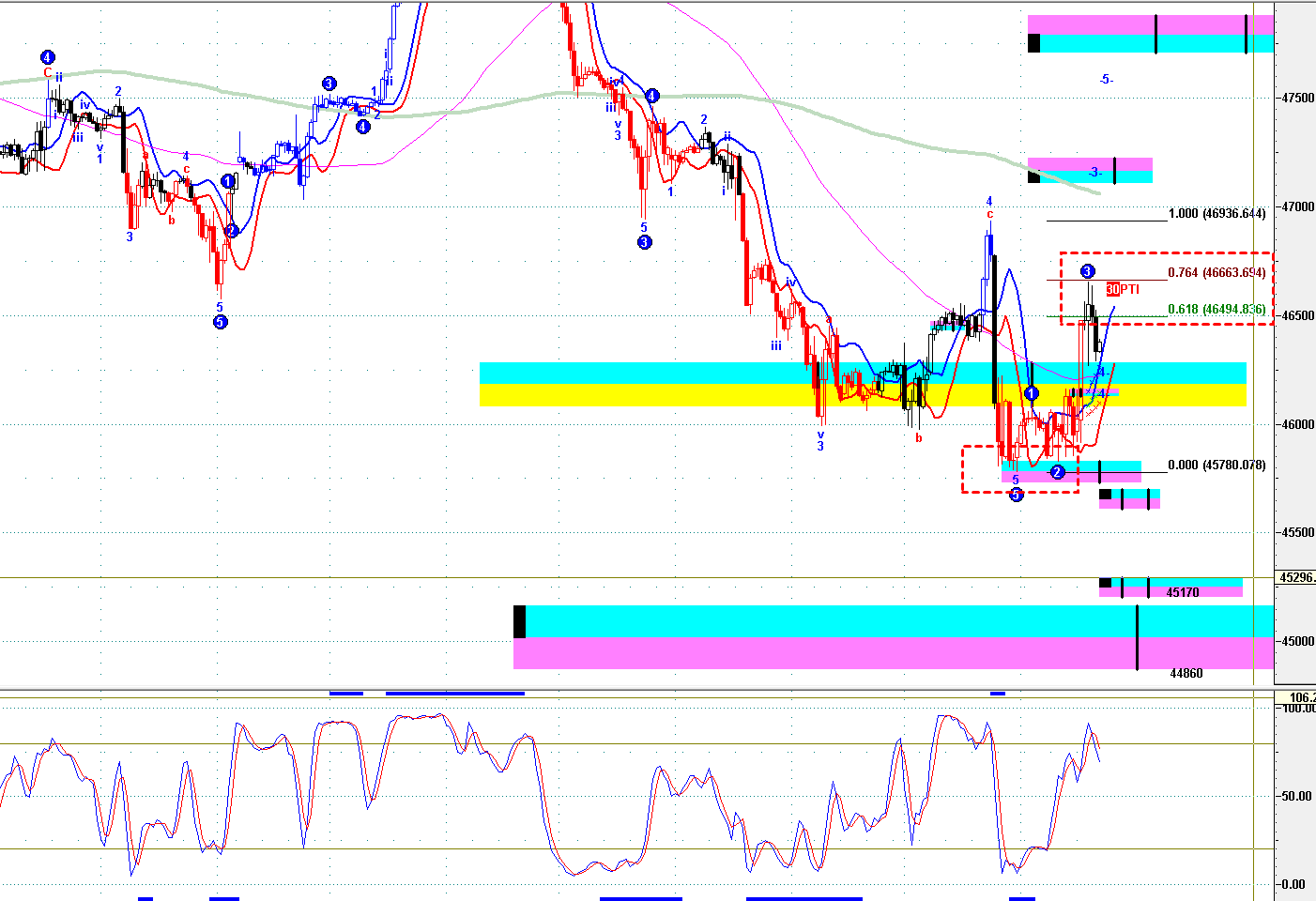Select circled 5 marker below the red dashed box

coord(1016,496)
